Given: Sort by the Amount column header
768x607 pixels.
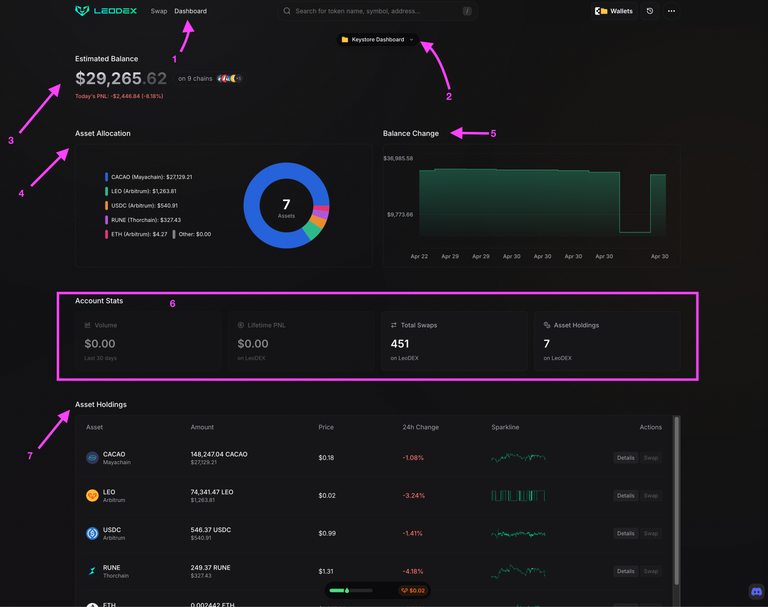Looking at the screenshot, I should click(202, 427).
